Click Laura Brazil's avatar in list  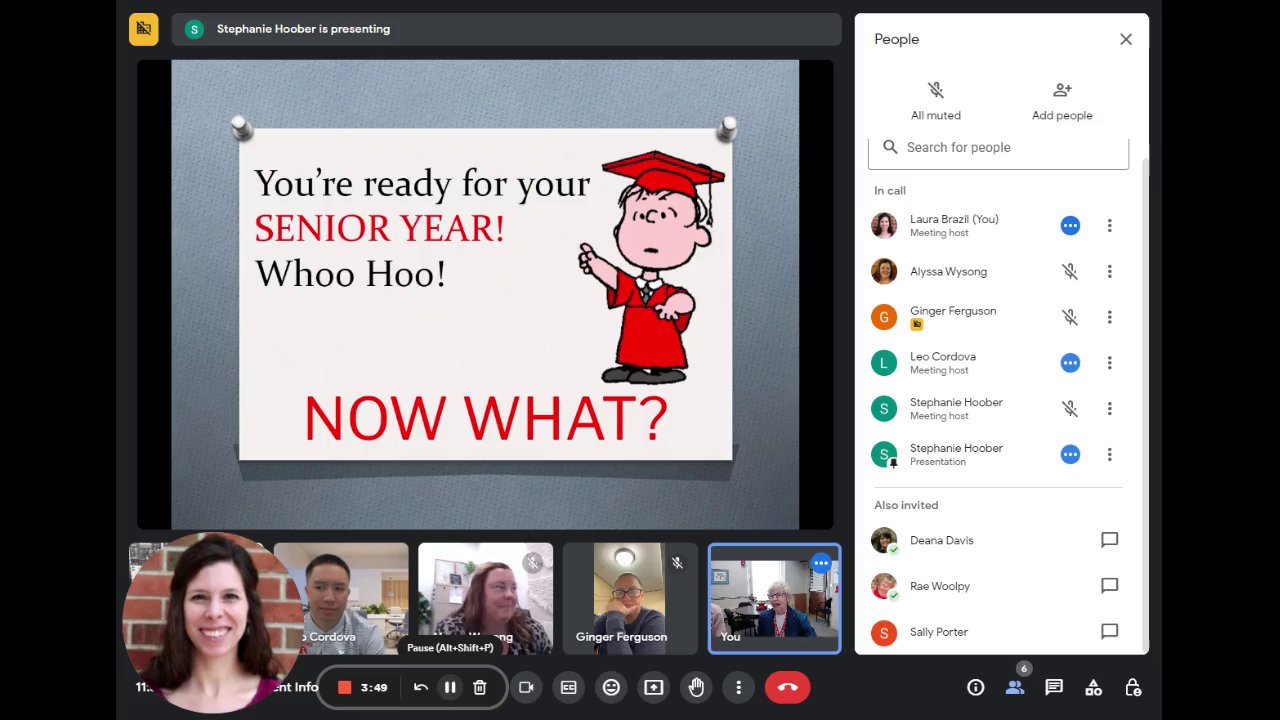(884, 226)
